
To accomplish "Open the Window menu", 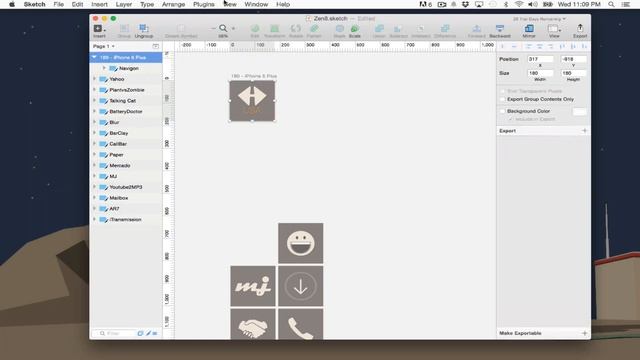I will 256,4.
